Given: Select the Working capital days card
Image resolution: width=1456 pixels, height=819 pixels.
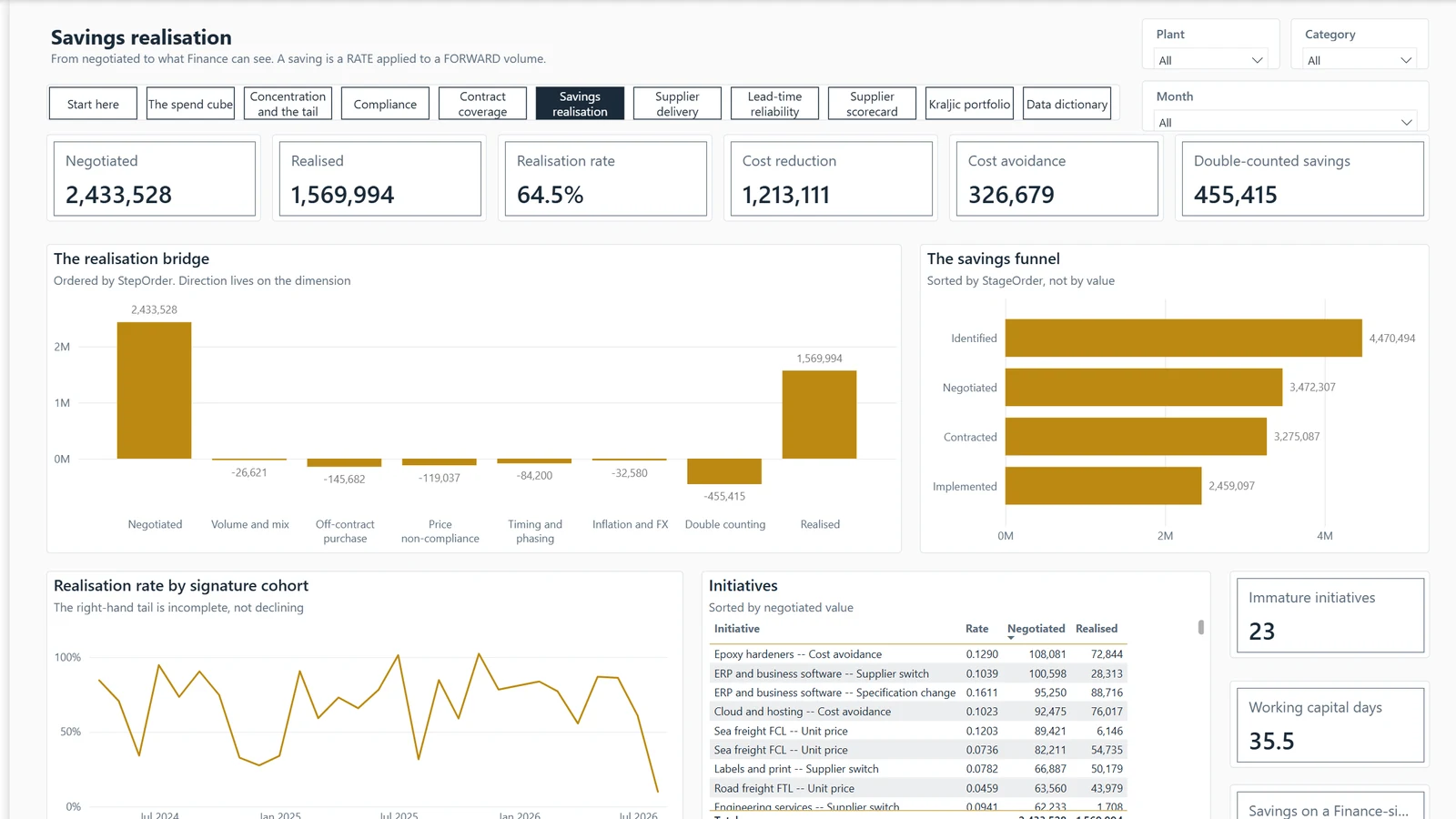Looking at the screenshot, I should pyautogui.click(x=1330, y=725).
